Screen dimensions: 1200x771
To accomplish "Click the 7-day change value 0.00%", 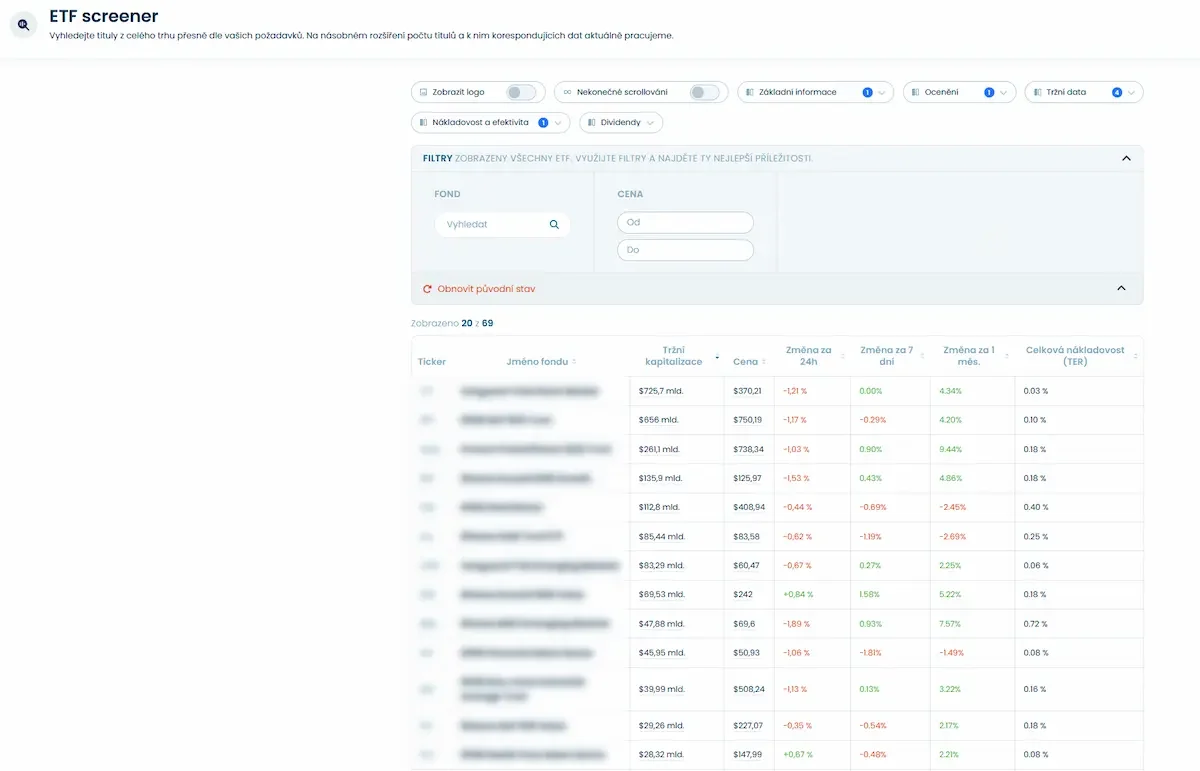I will click(871, 391).
